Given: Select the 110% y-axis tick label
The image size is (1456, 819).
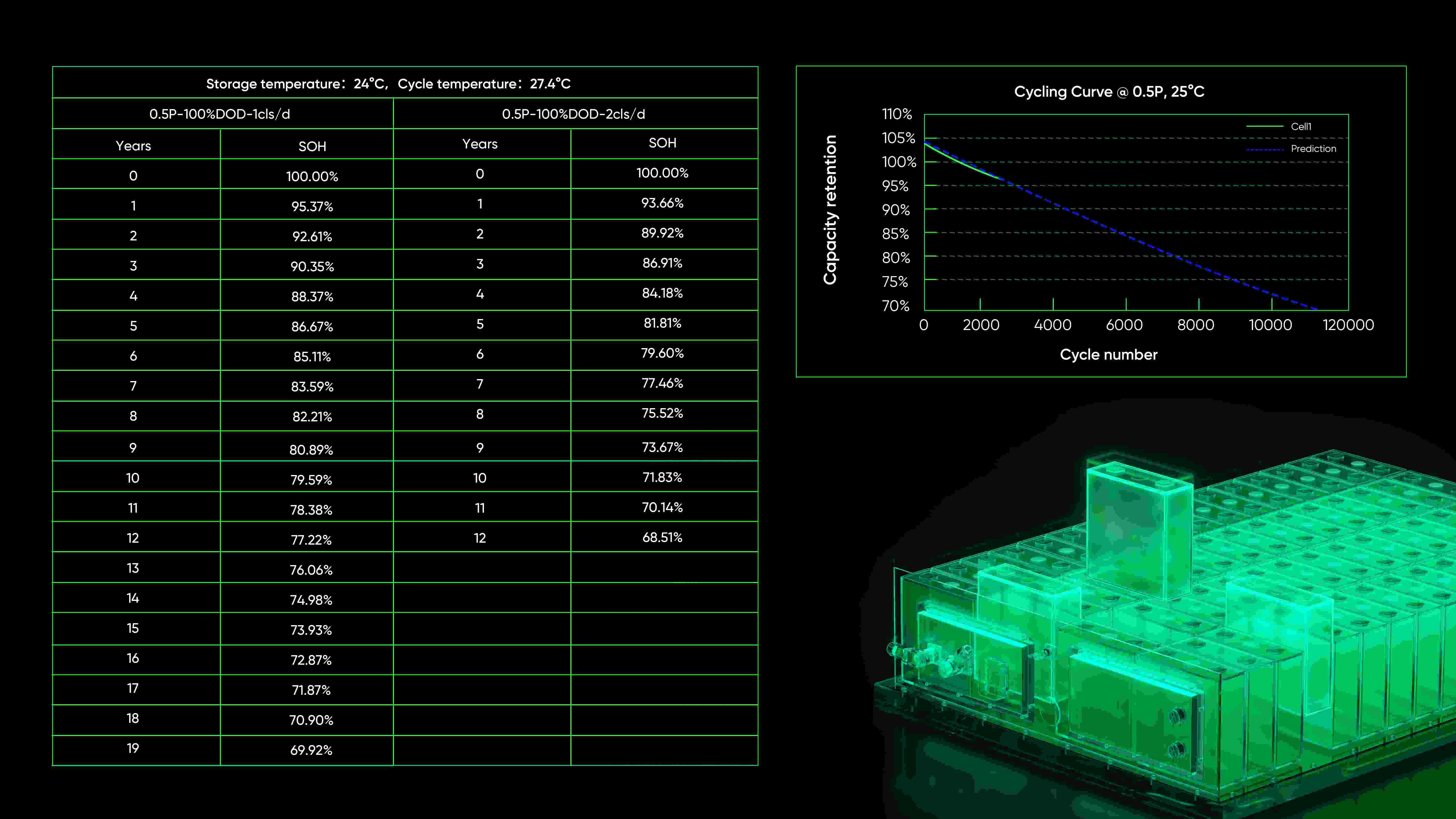Looking at the screenshot, I should tap(897, 114).
